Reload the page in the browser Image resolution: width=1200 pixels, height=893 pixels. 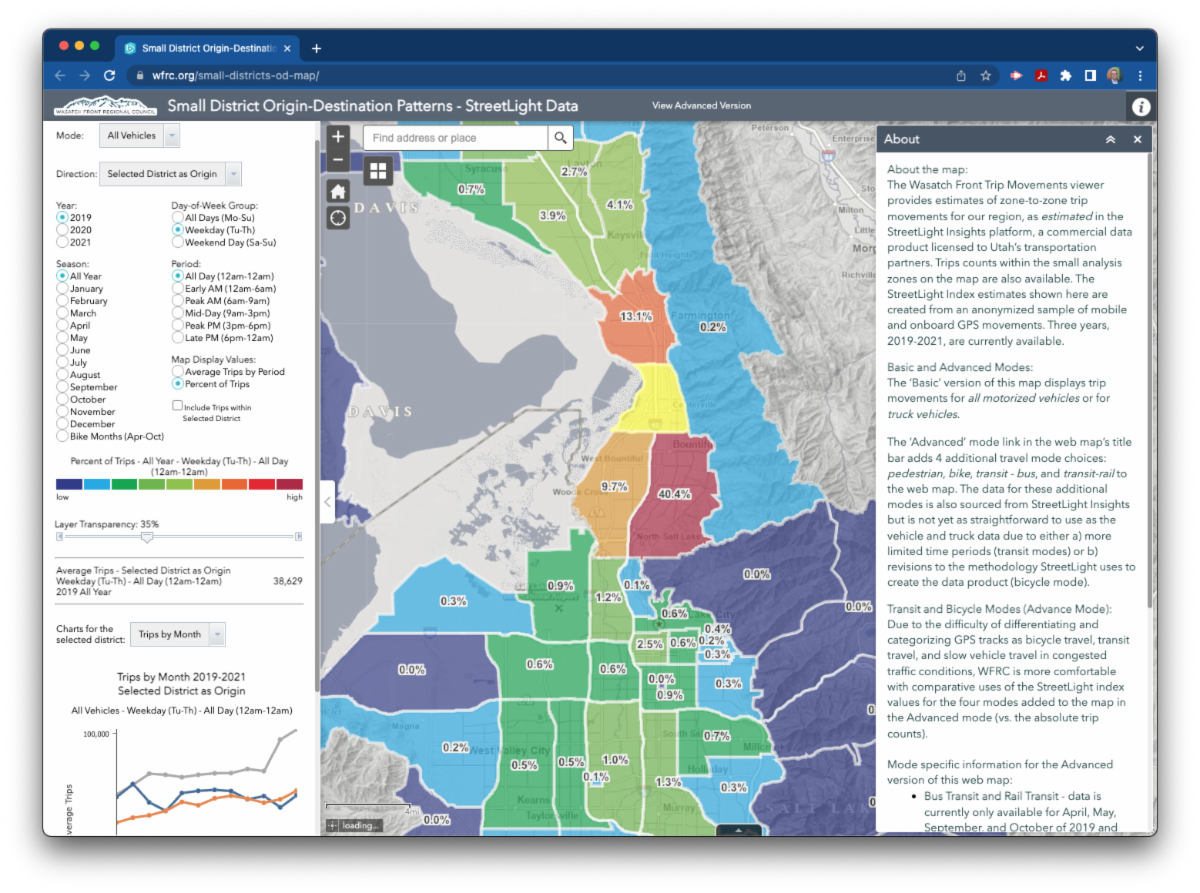tap(109, 76)
